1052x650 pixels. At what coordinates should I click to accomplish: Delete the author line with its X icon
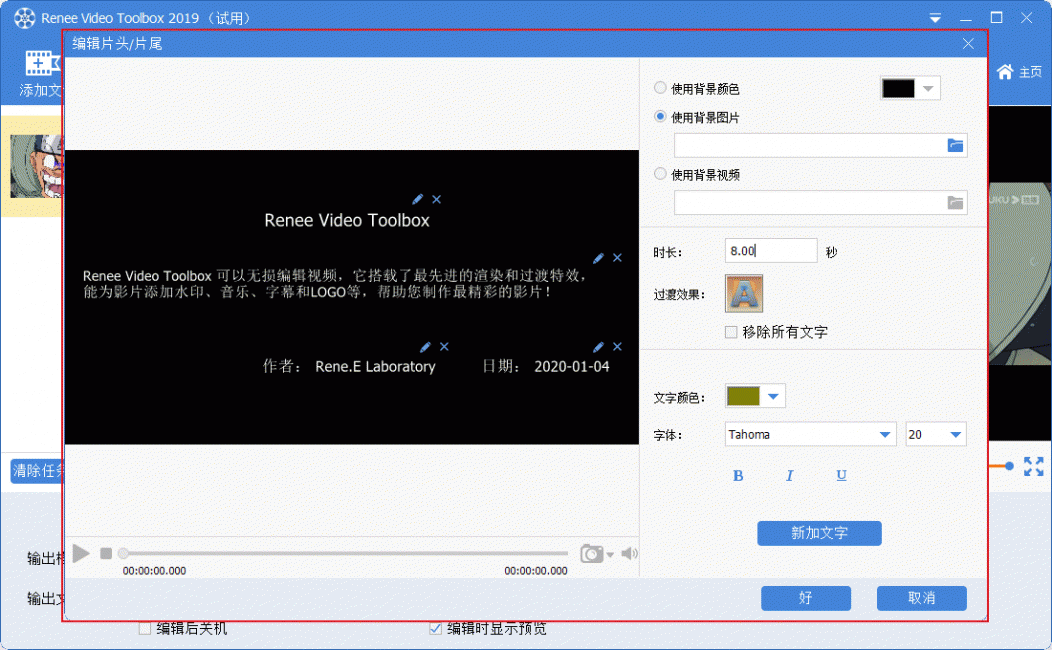pos(444,347)
